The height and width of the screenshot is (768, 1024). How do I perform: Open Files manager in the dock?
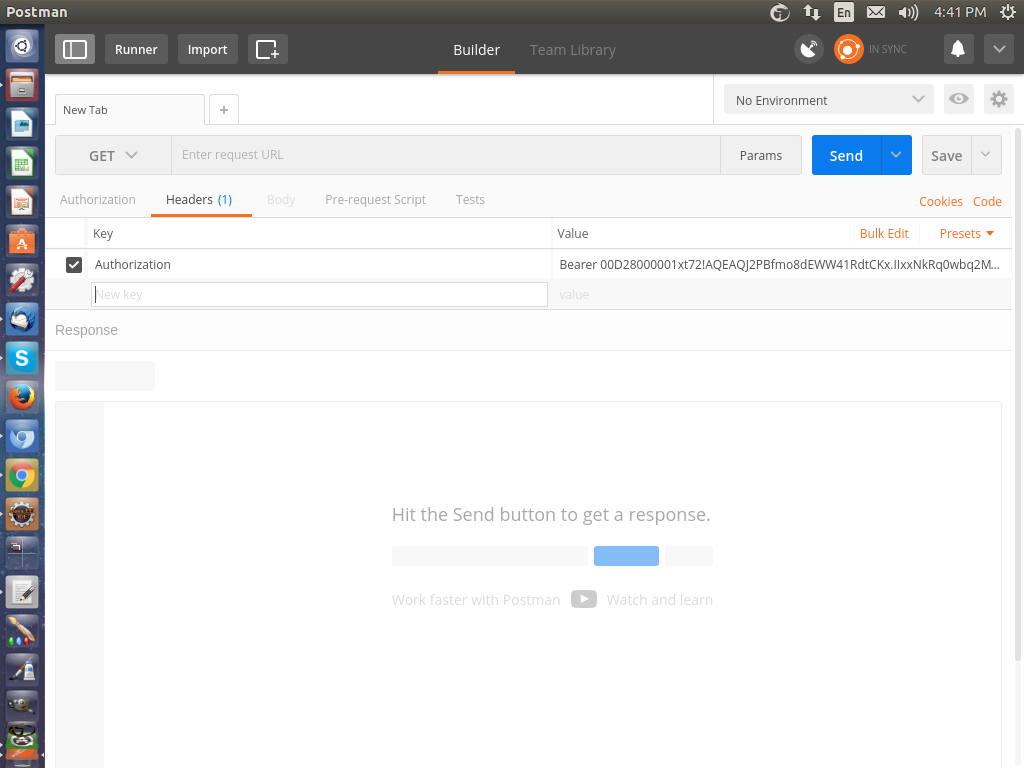(22, 86)
